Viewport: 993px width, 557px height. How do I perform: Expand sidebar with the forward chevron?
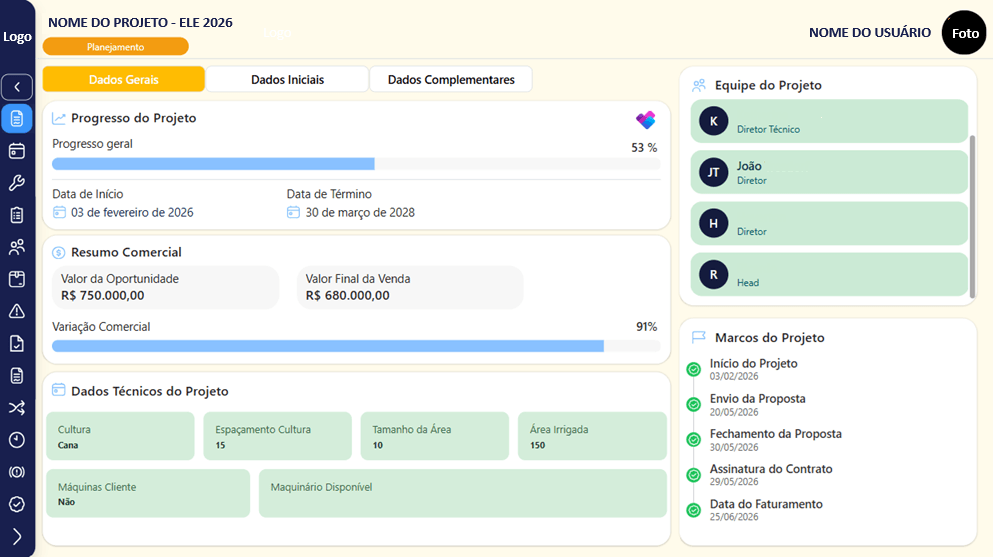click(17, 537)
